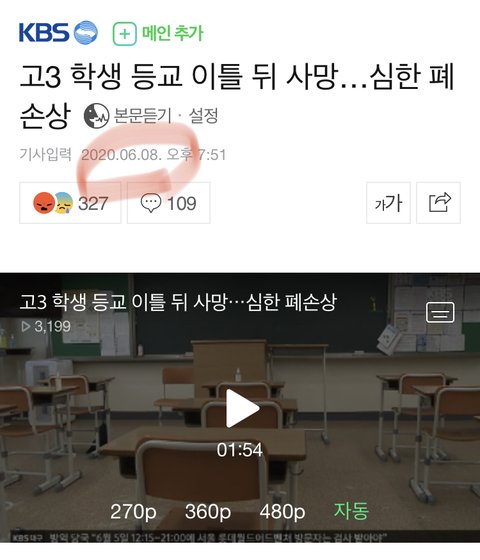Image resolution: width=480 pixels, height=560 pixels.
Task: Select 자동 automatic video quality
Action: (351, 511)
